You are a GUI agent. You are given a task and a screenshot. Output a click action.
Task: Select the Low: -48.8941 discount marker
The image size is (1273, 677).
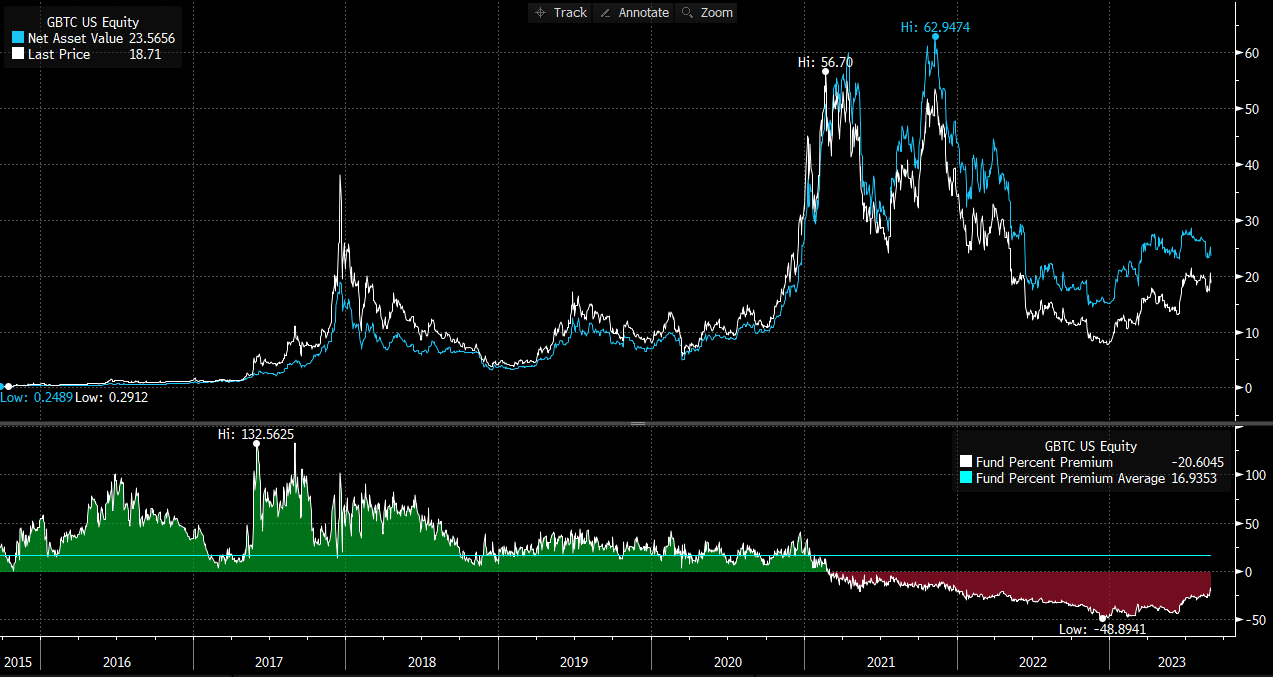[x=1105, y=618]
